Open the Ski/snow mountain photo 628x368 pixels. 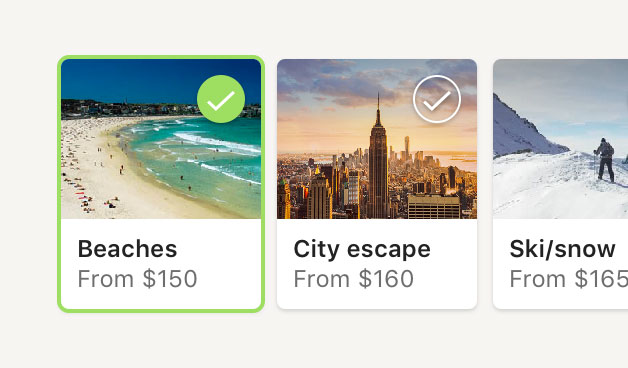click(x=561, y=139)
